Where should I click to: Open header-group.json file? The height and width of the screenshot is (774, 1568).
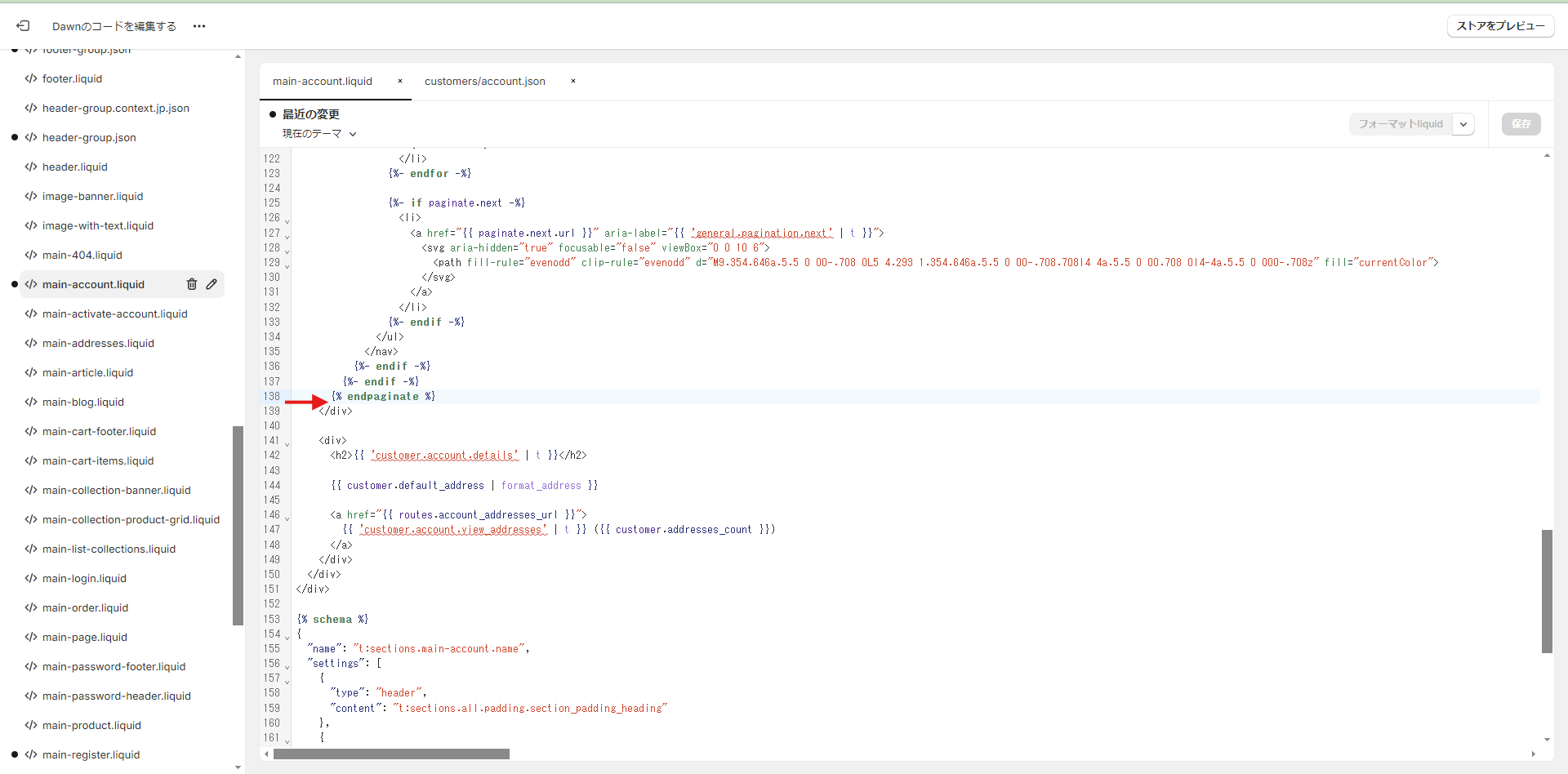click(x=89, y=137)
